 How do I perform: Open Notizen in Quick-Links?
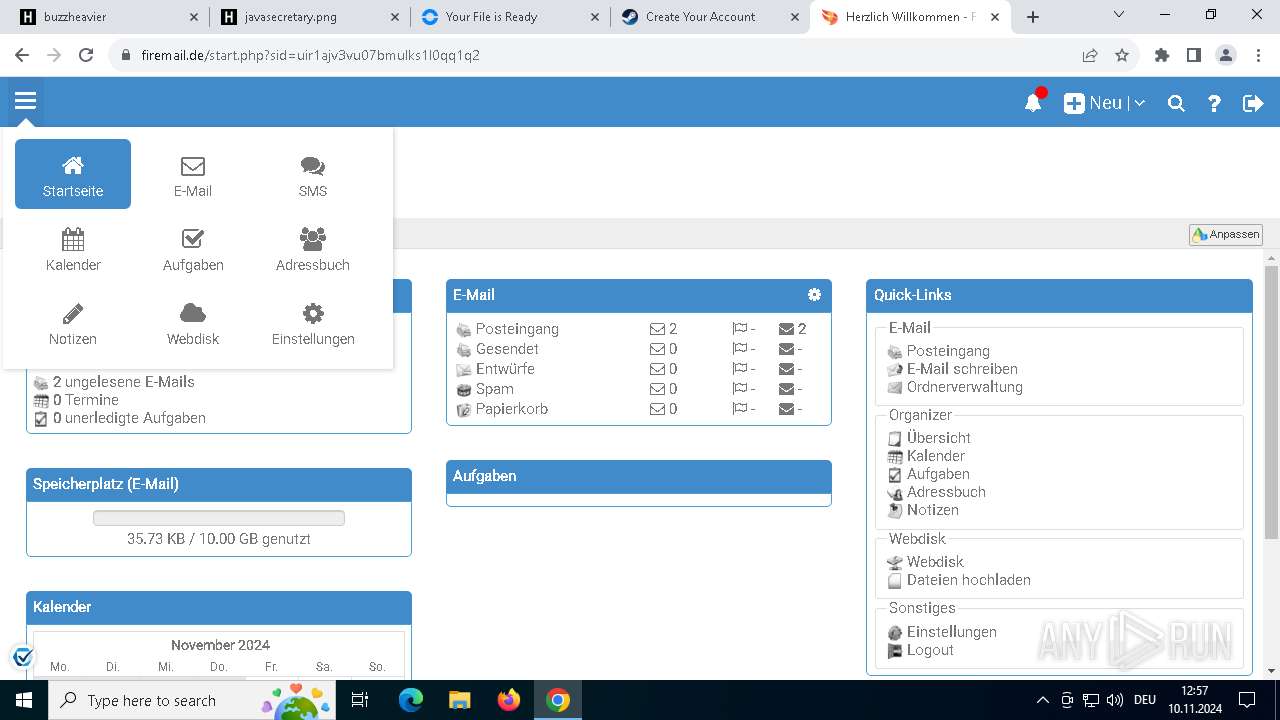click(x=932, y=510)
